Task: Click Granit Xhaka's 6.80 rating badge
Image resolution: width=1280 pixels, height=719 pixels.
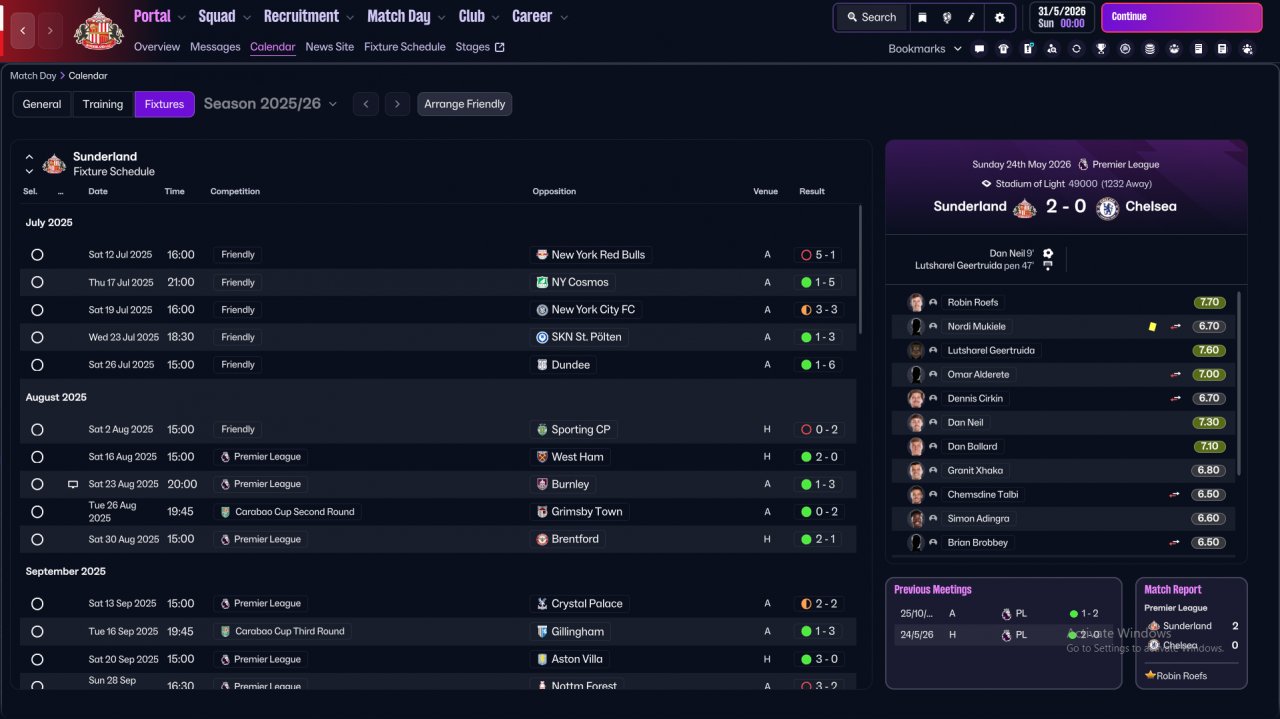Action: (1208, 471)
